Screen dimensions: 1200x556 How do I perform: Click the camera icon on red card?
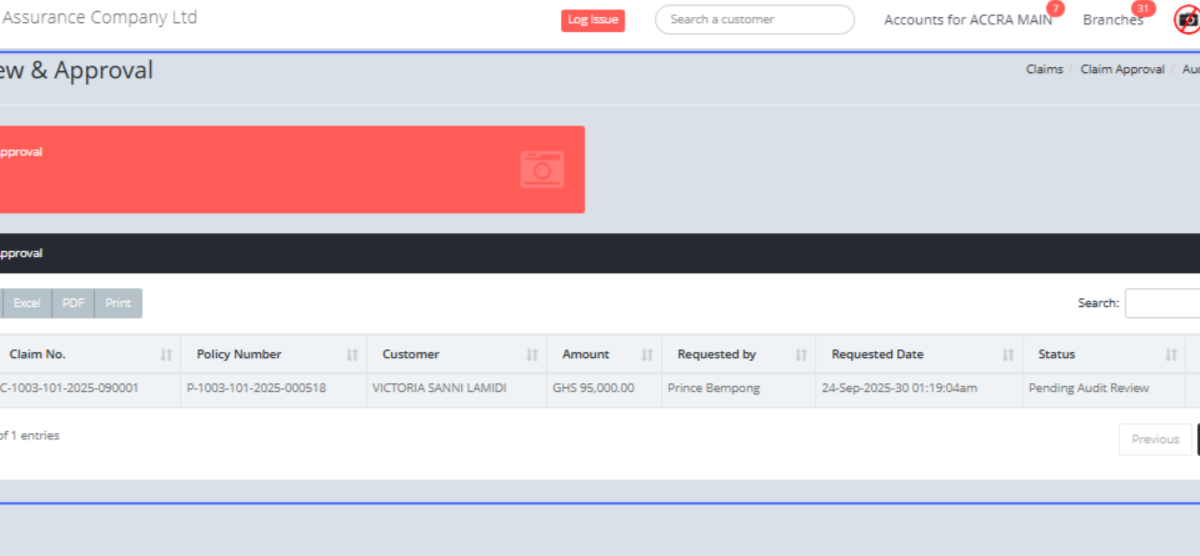click(542, 170)
